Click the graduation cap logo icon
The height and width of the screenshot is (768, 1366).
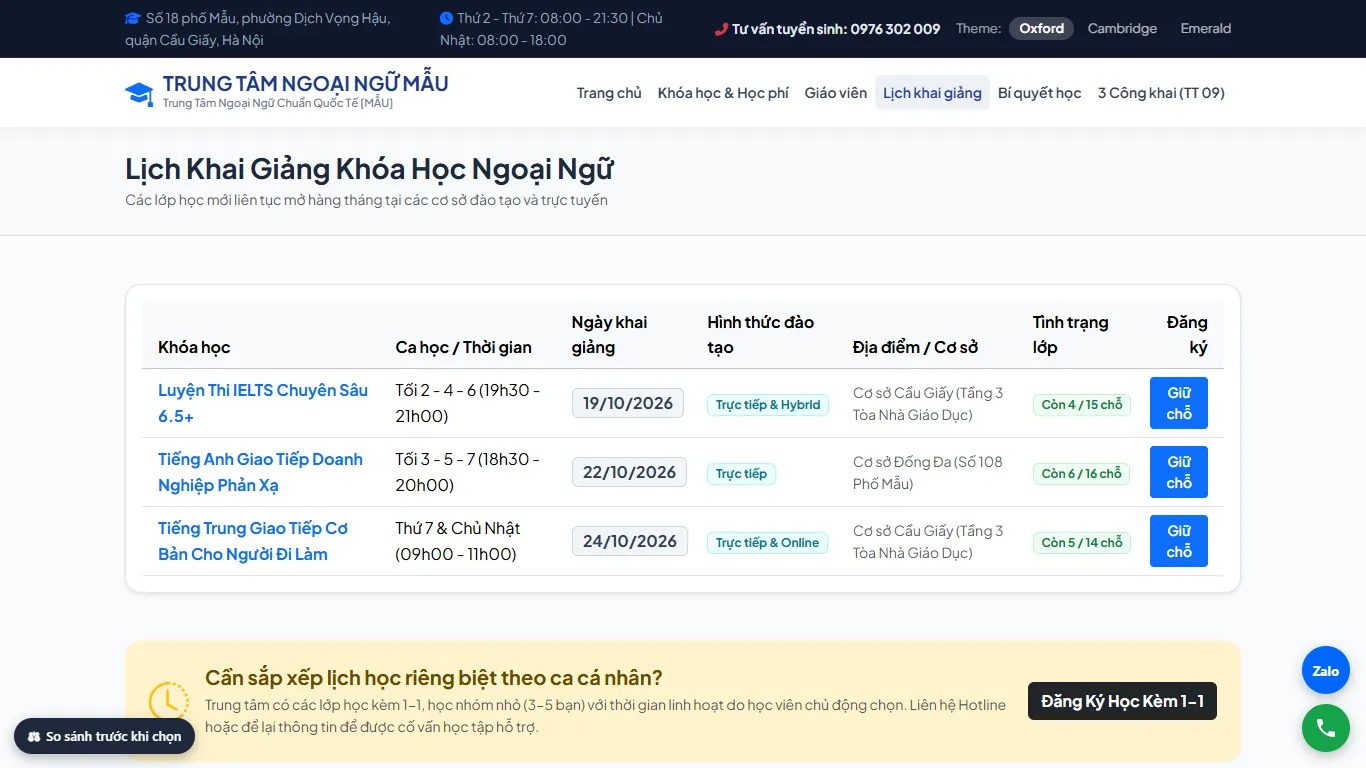pyautogui.click(x=139, y=93)
